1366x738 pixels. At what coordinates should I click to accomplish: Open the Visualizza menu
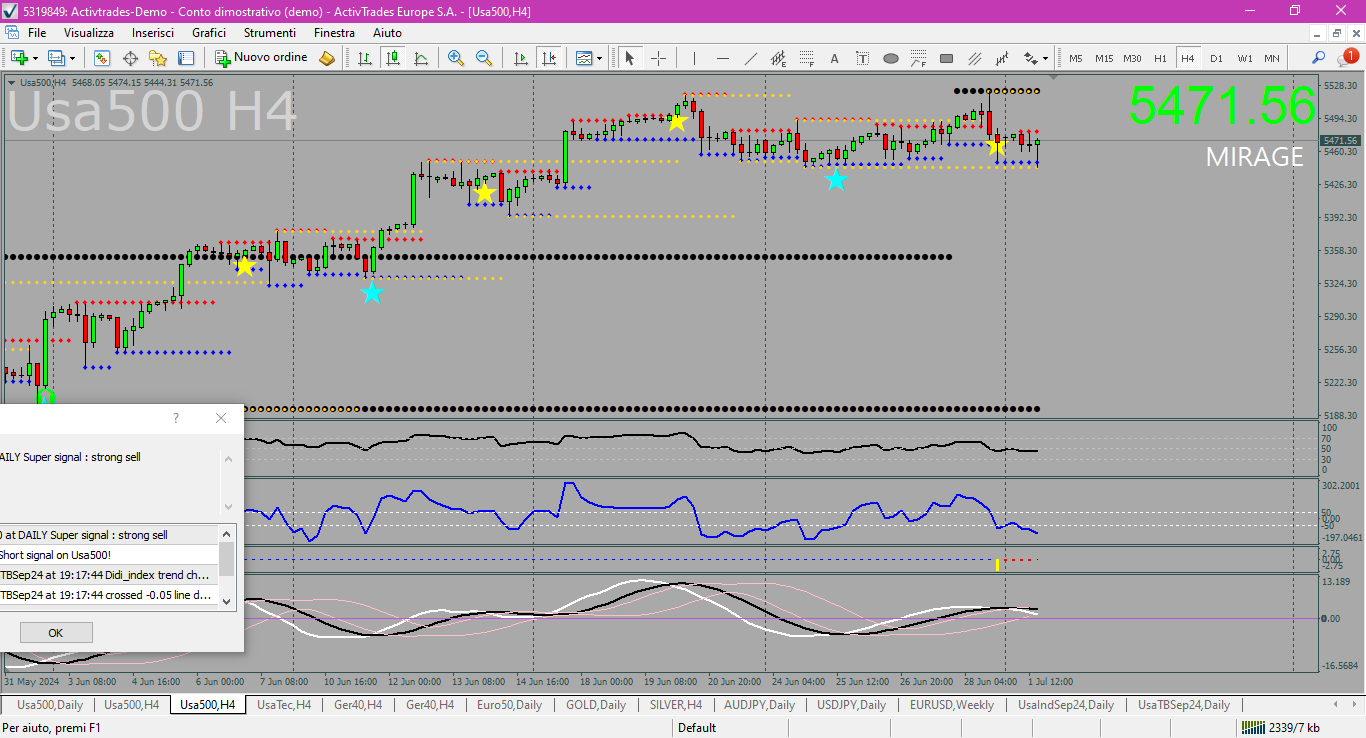(x=89, y=33)
